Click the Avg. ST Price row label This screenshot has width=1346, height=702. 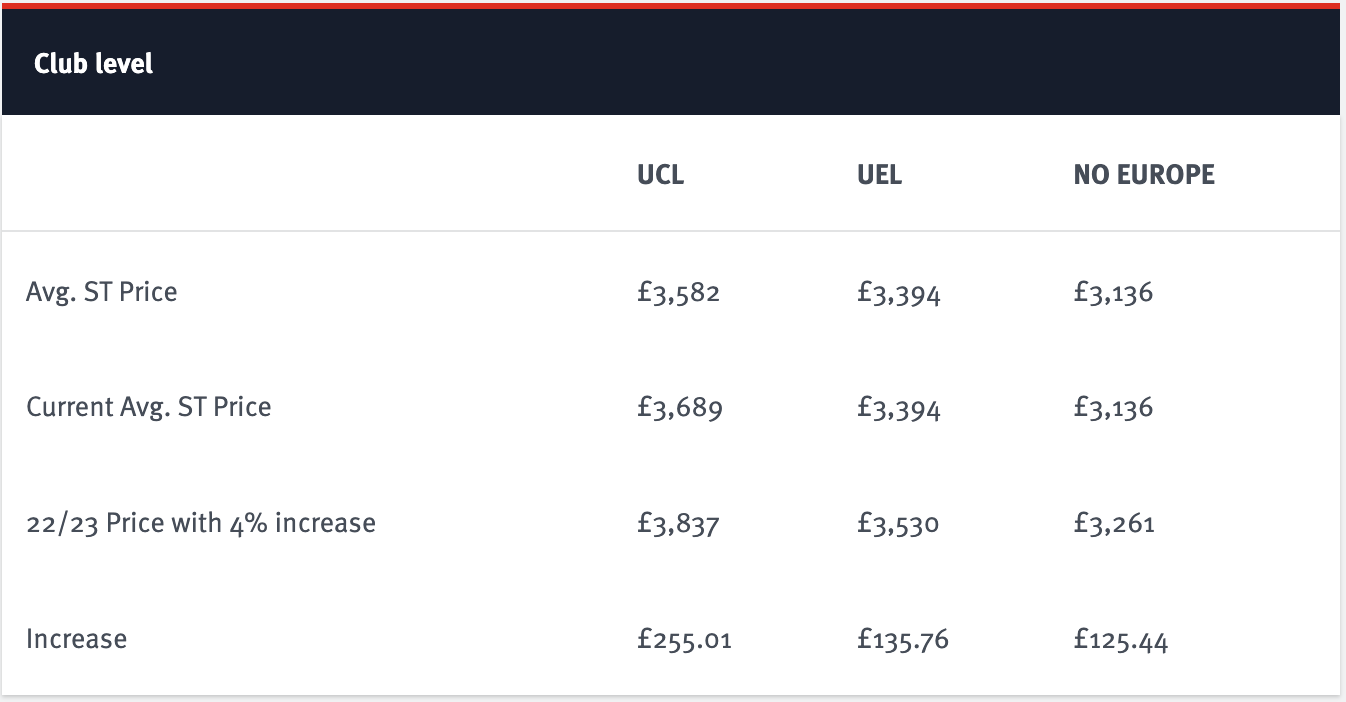102,292
